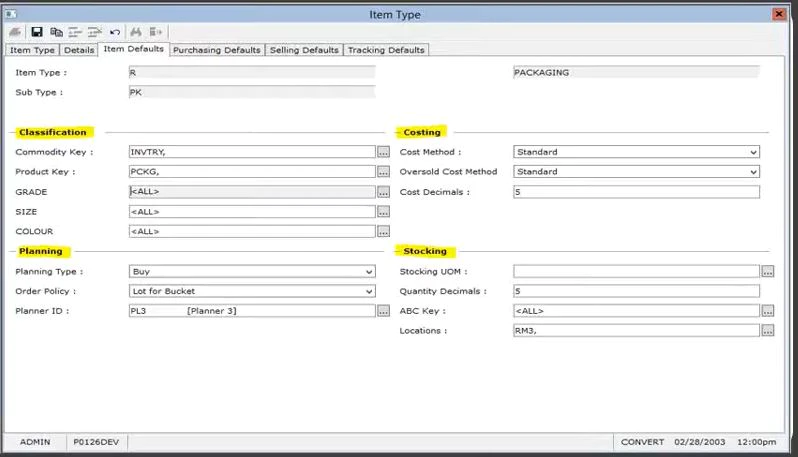Screen dimensions: 798x457
Task: Click the delete line toolbar icon
Action: [x=95, y=32]
